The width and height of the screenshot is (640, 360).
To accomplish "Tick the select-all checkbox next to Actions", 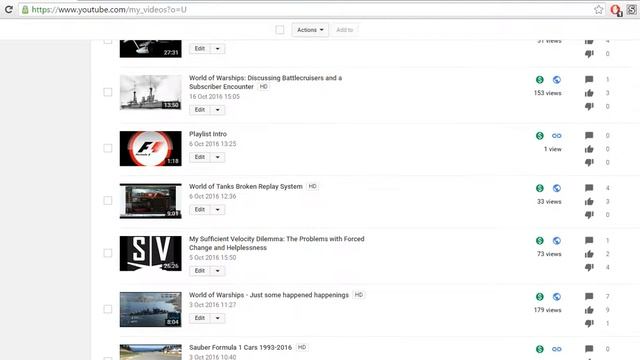I will coord(280,29).
